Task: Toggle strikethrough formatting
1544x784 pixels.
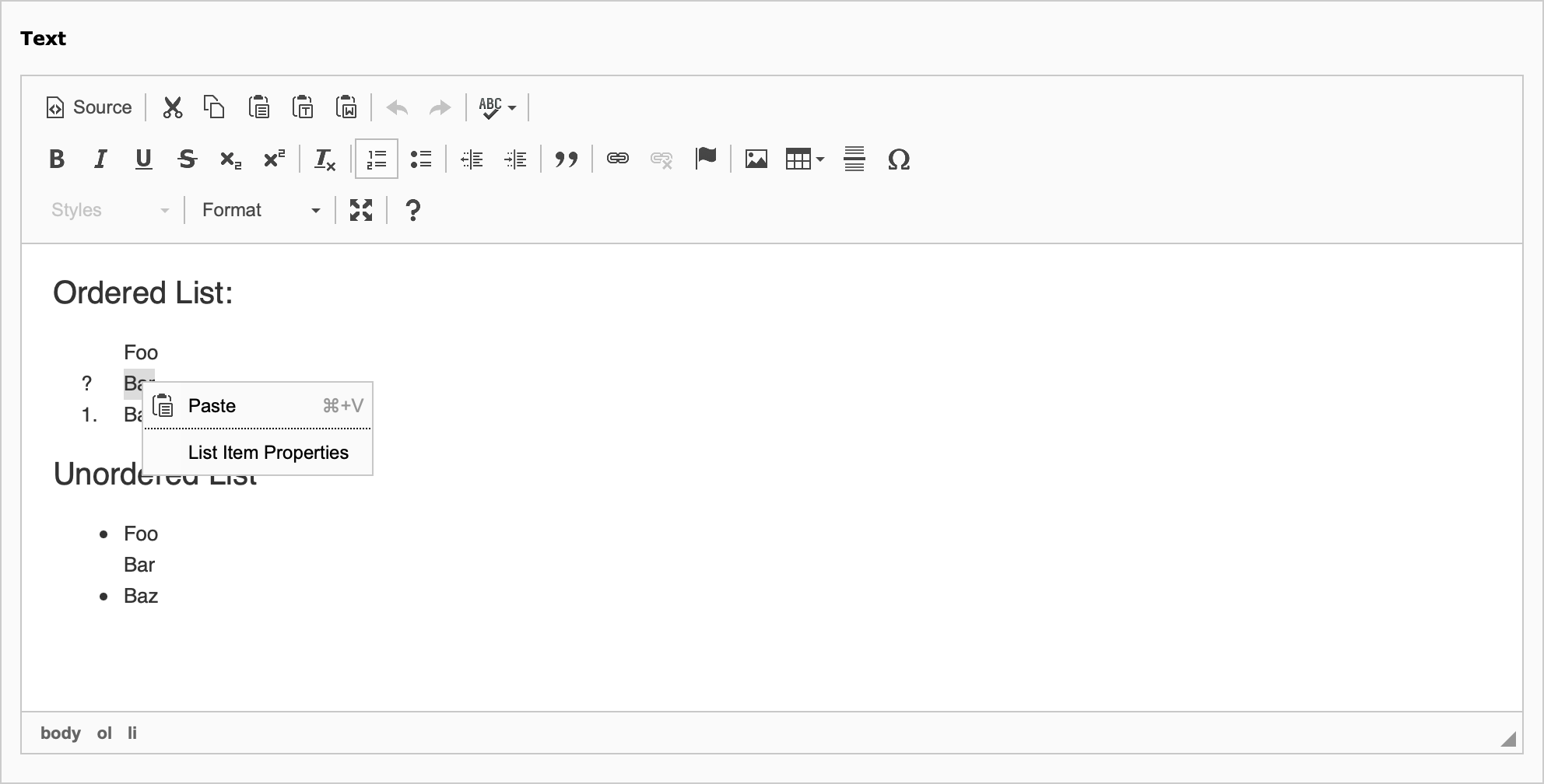Action: [187, 159]
